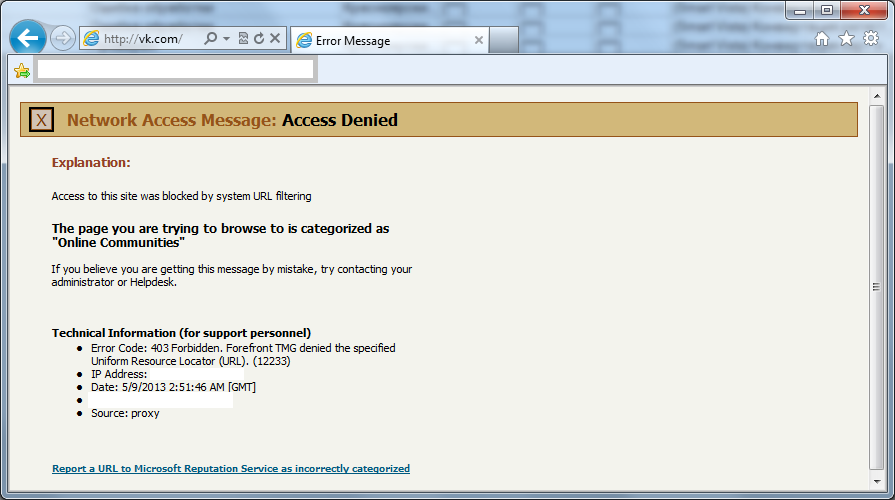The height and width of the screenshot is (500, 895).
Task: Stop loading using the X in address bar
Action: [275, 39]
